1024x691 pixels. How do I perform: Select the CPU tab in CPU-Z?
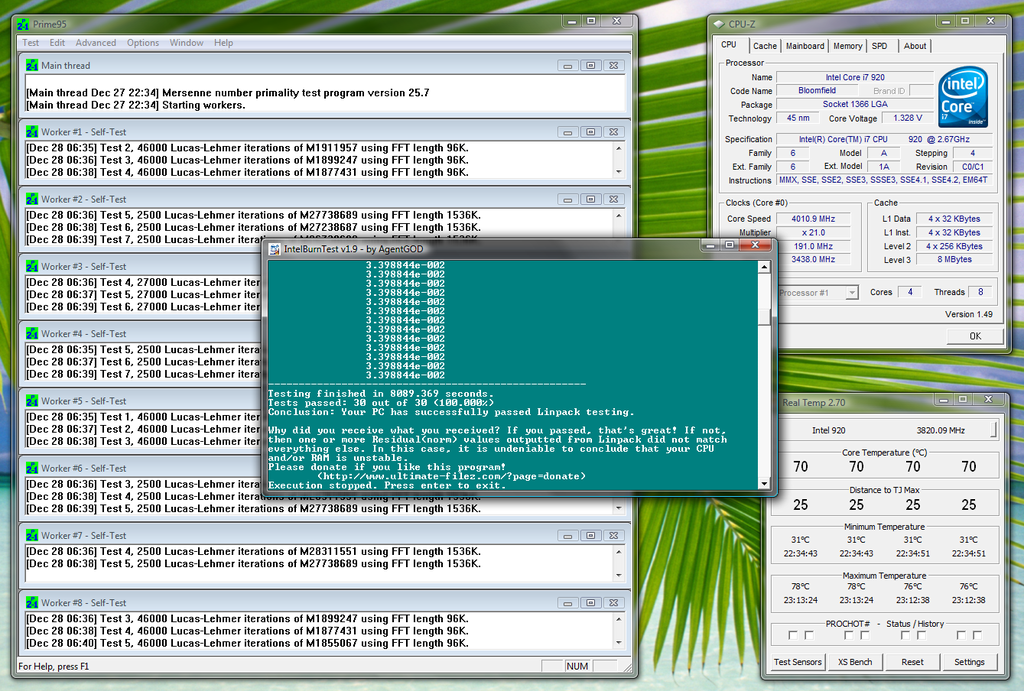click(x=729, y=45)
